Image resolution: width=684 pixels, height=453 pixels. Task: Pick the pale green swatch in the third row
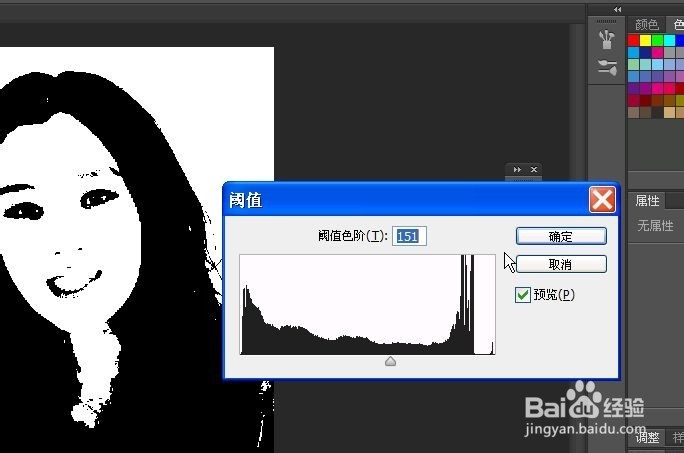tap(633, 65)
